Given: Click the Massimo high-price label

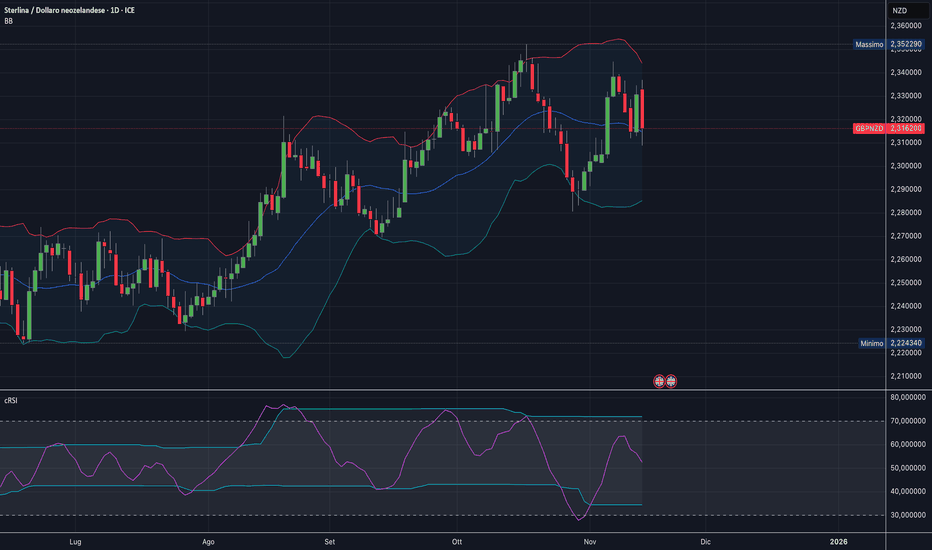Looking at the screenshot, I should pos(869,45).
